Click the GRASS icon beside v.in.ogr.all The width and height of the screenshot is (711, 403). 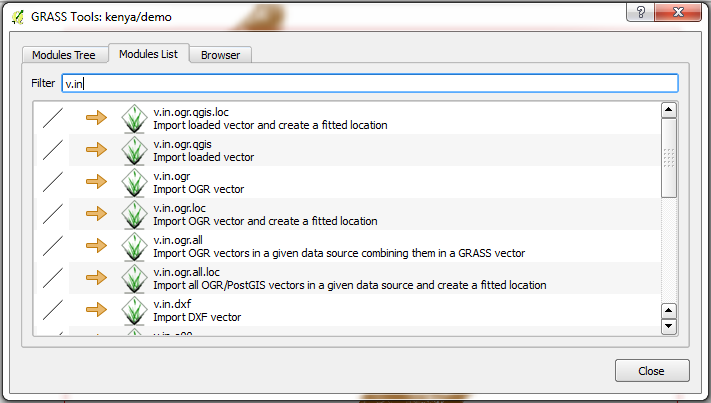(134, 247)
